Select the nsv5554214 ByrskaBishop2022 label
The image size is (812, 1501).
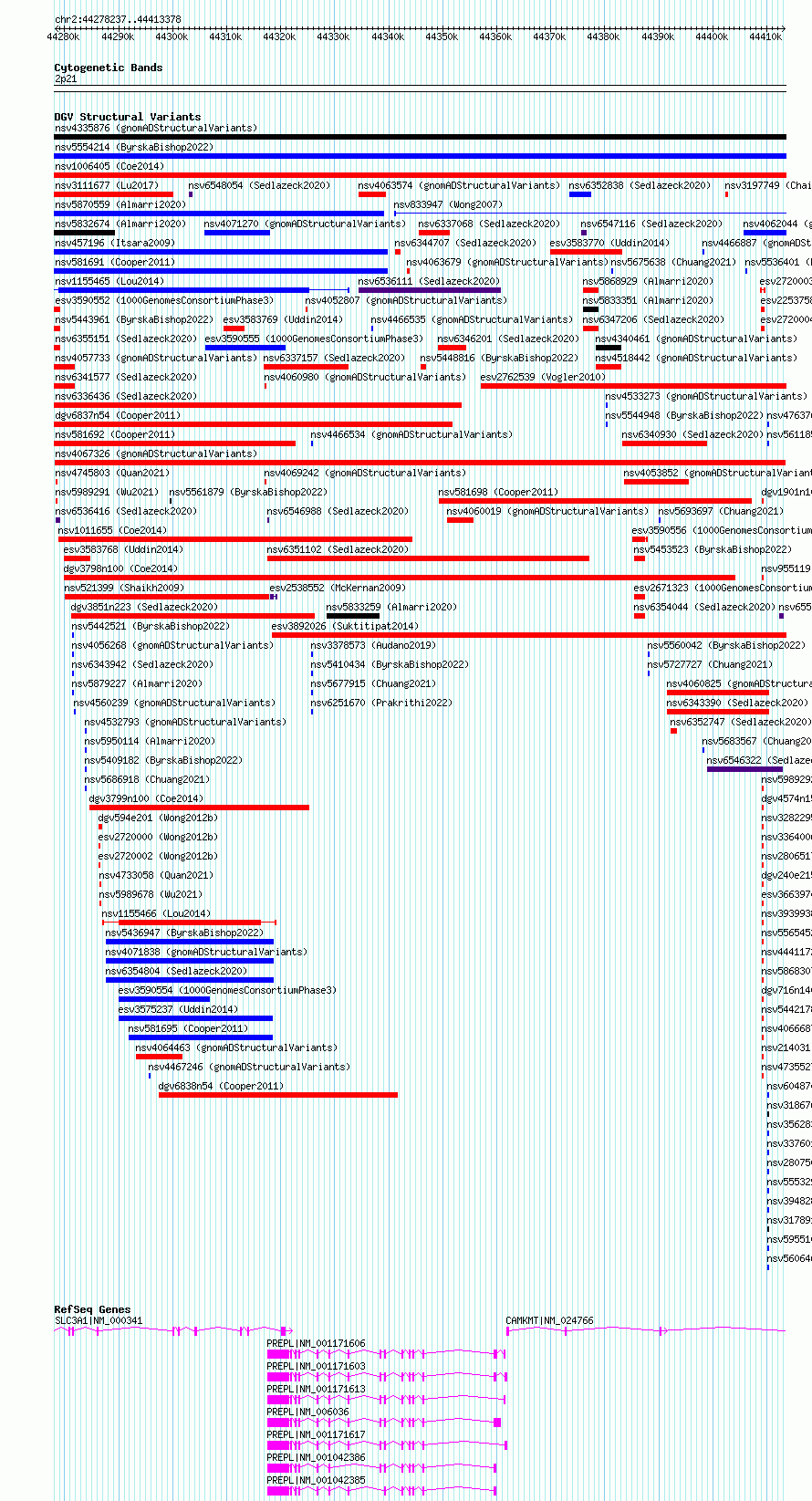click(134, 147)
